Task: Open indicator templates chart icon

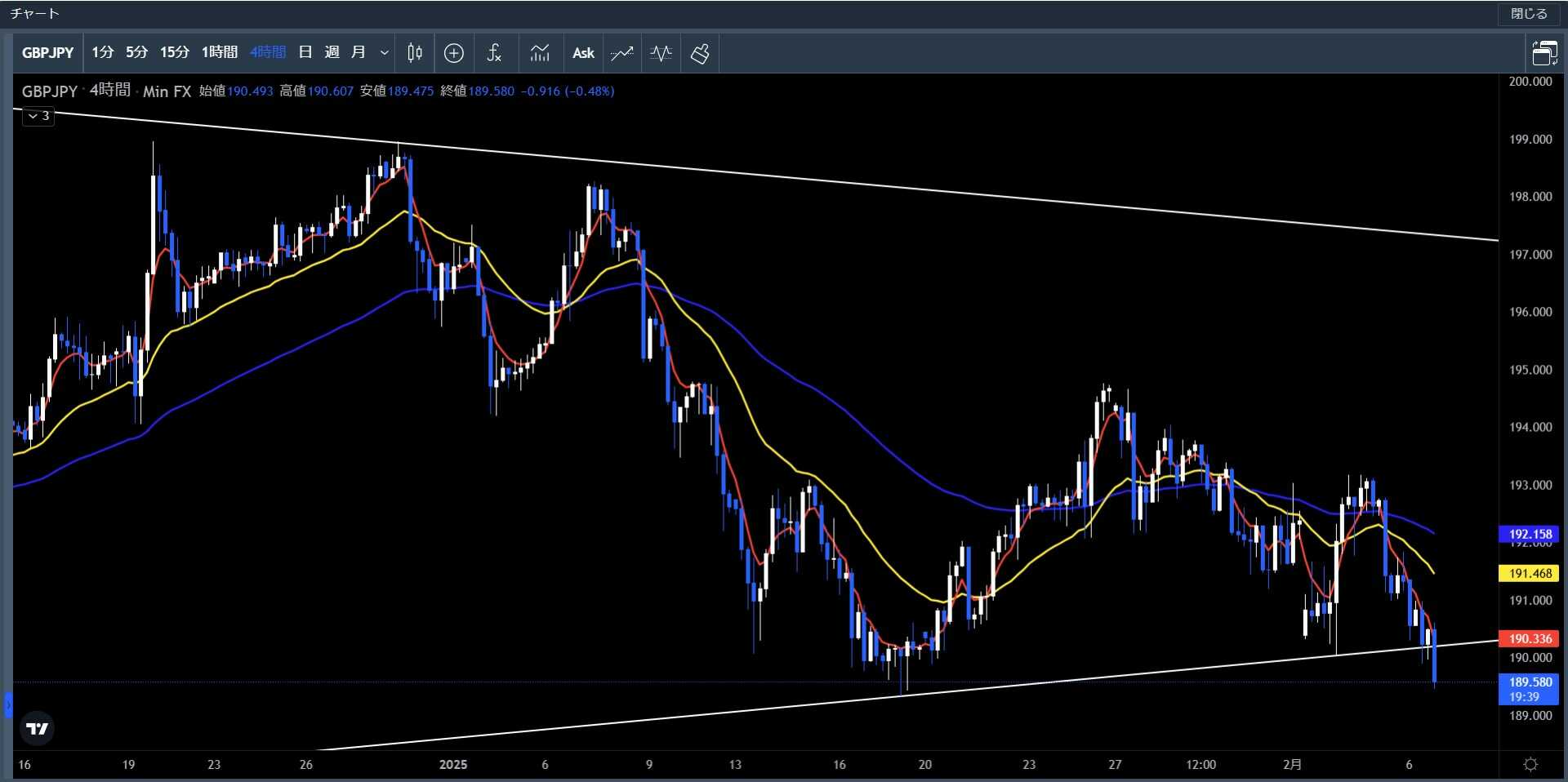Action: 540,53
